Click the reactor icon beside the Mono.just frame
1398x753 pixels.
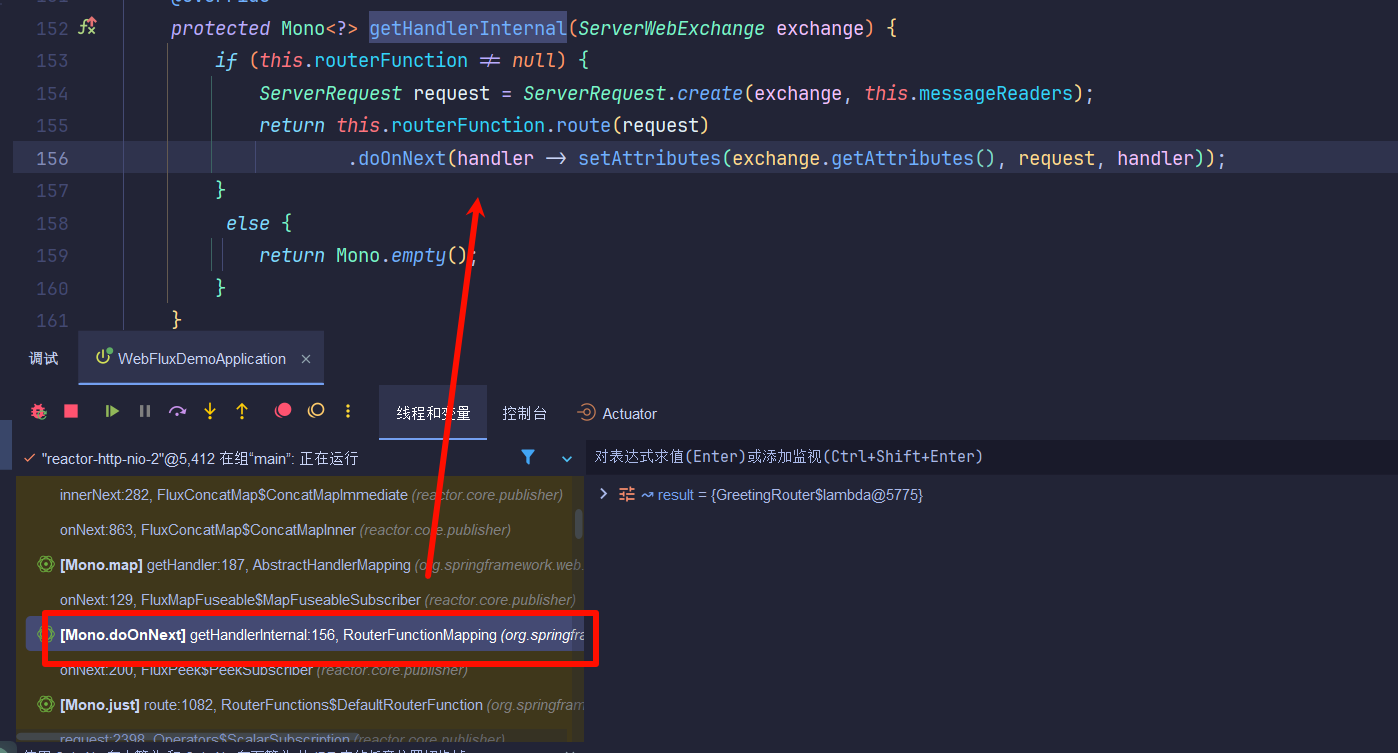[x=45, y=705]
